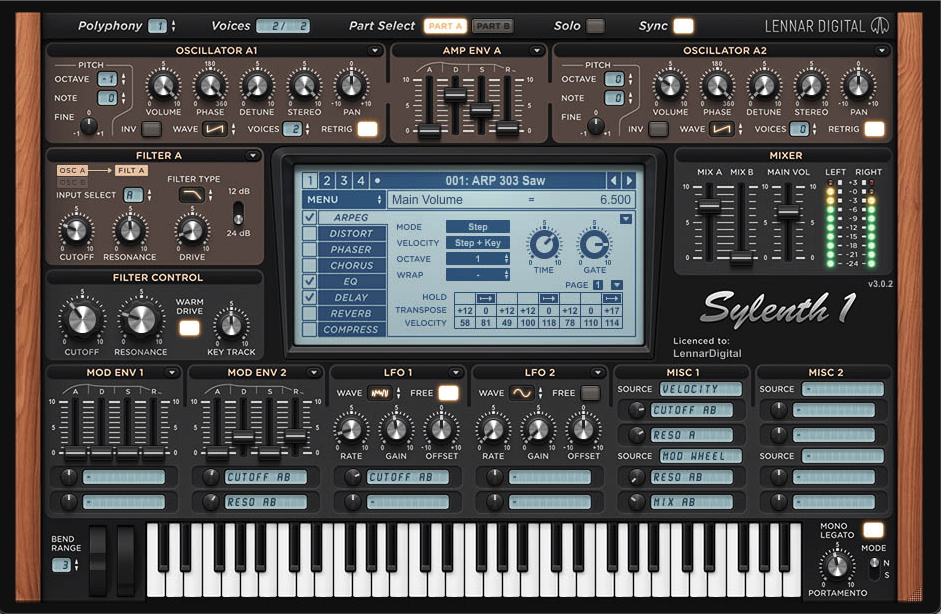Click the Filter A filter type curve icon
941x614 pixels.
pos(194,194)
